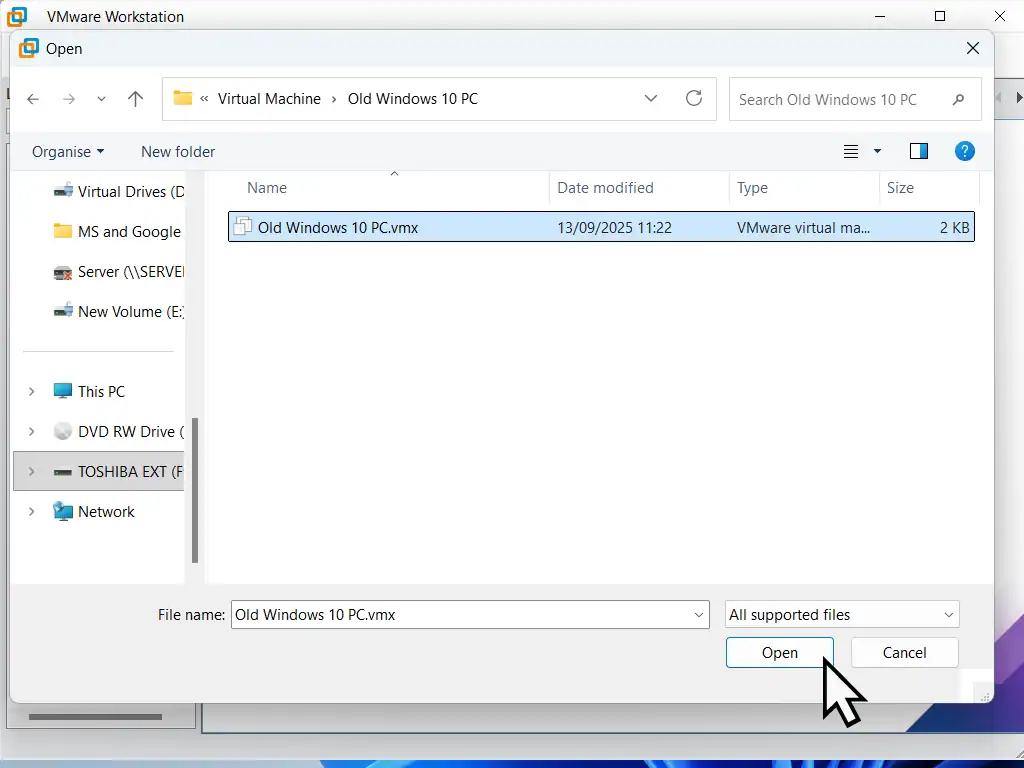Open the File name history dropdown
The width and height of the screenshot is (1024, 768).
pos(698,615)
